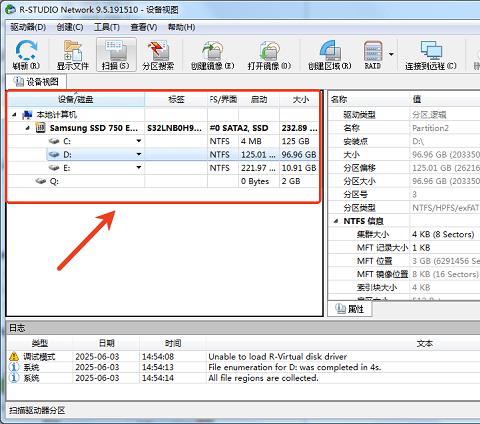Launch the Partition Search (分区搜索) icon
This screenshot has height=424, width=480.
(x=158, y=55)
